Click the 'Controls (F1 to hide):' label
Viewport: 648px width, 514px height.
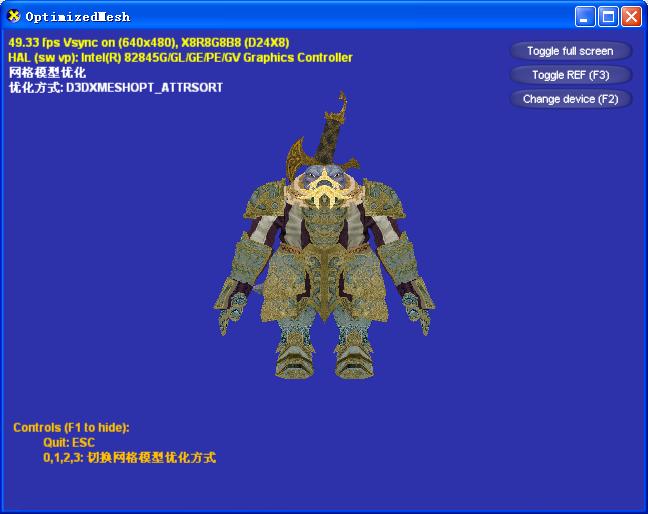click(x=71, y=427)
